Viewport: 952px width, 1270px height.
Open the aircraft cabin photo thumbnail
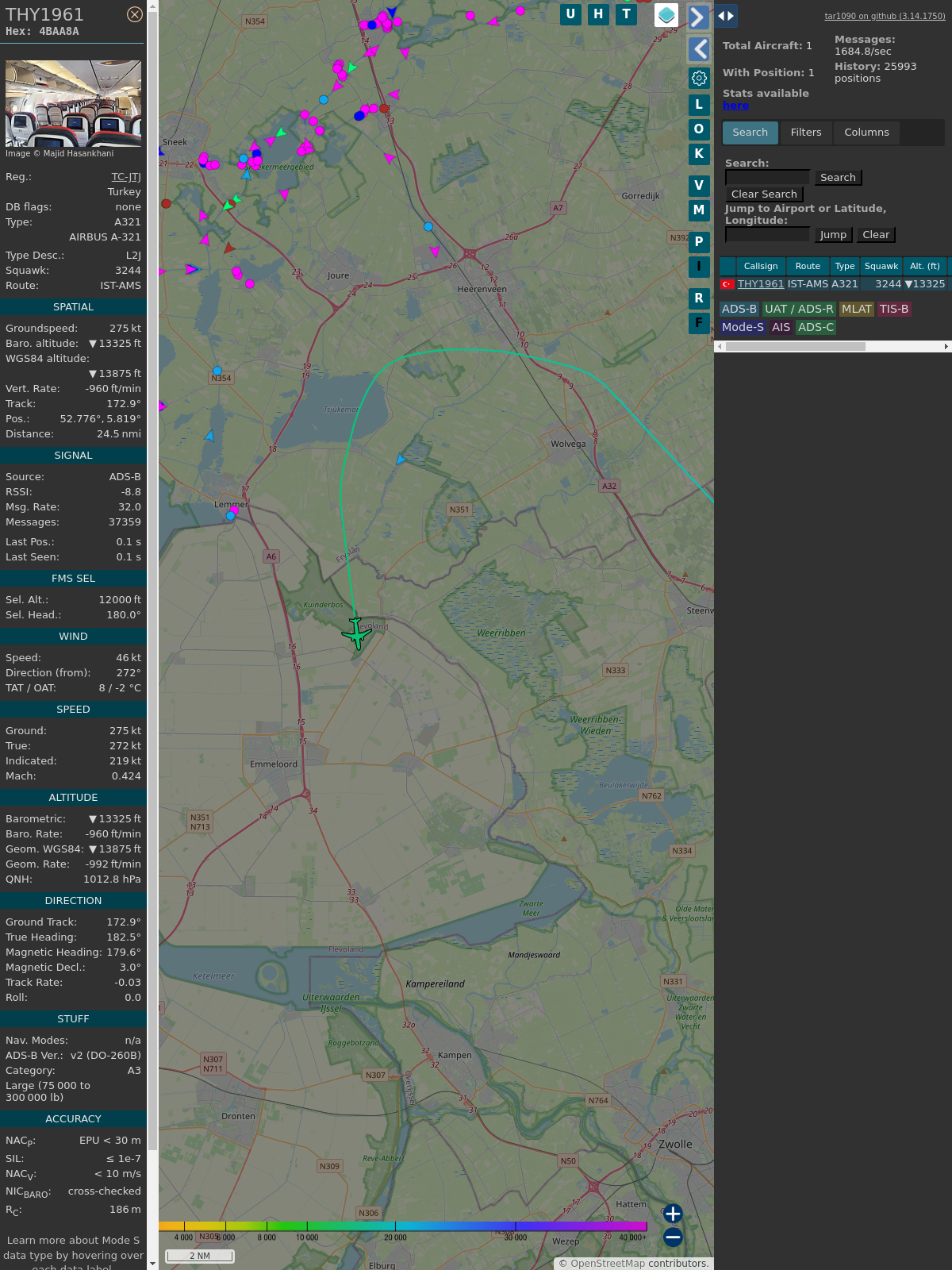[73, 103]
